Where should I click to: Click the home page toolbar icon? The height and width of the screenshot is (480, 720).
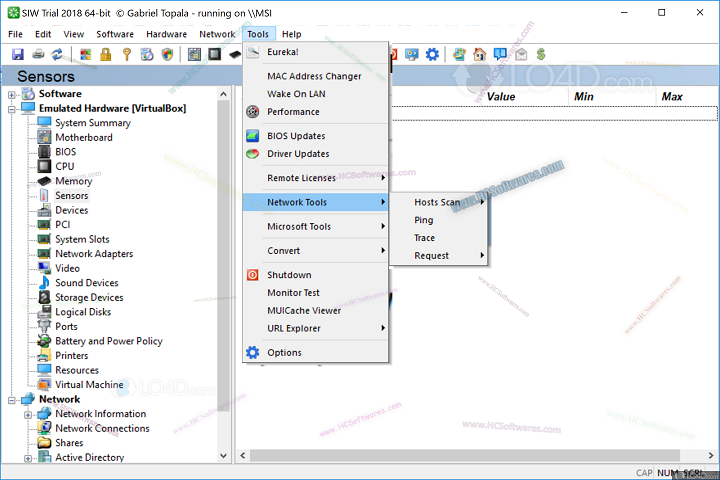(x=480, y=54)
